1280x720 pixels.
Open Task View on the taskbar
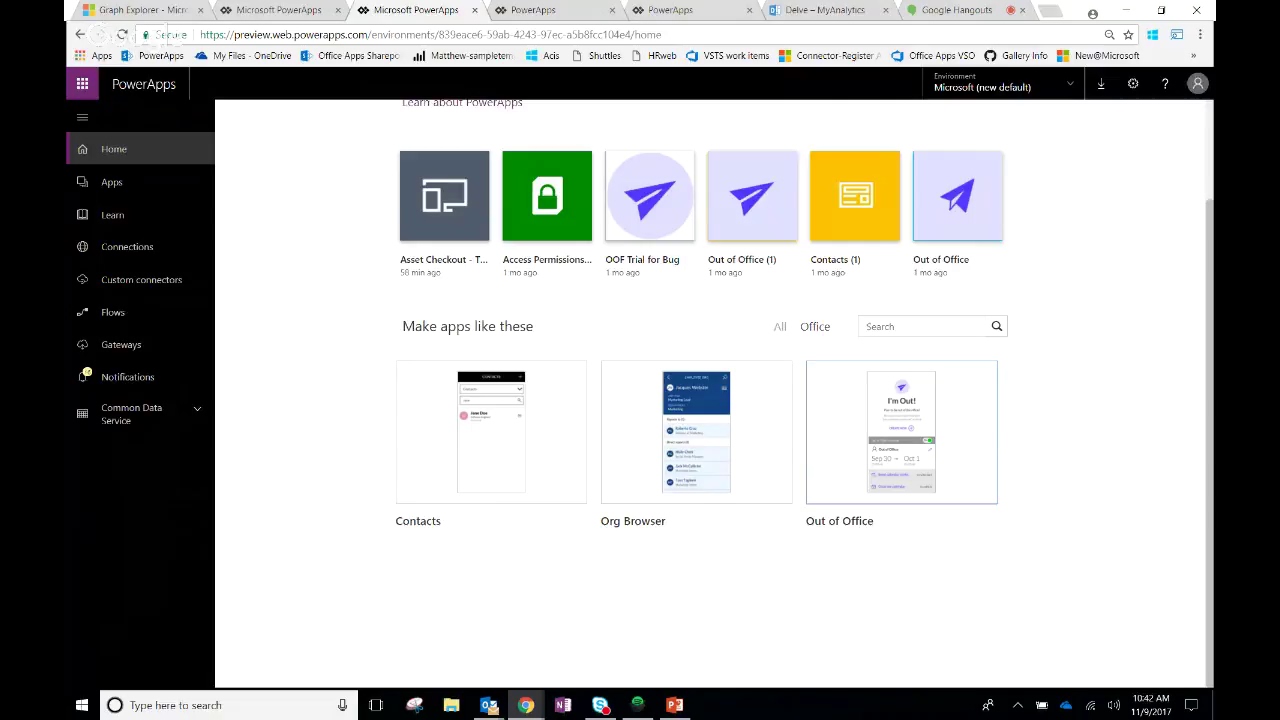point(376,705)
